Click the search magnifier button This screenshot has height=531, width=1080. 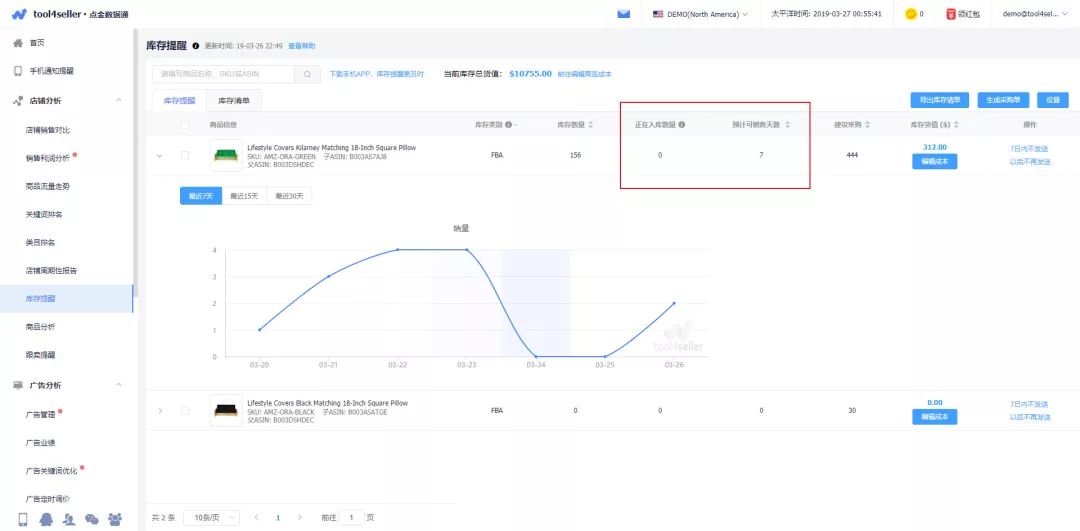point(307,74)
